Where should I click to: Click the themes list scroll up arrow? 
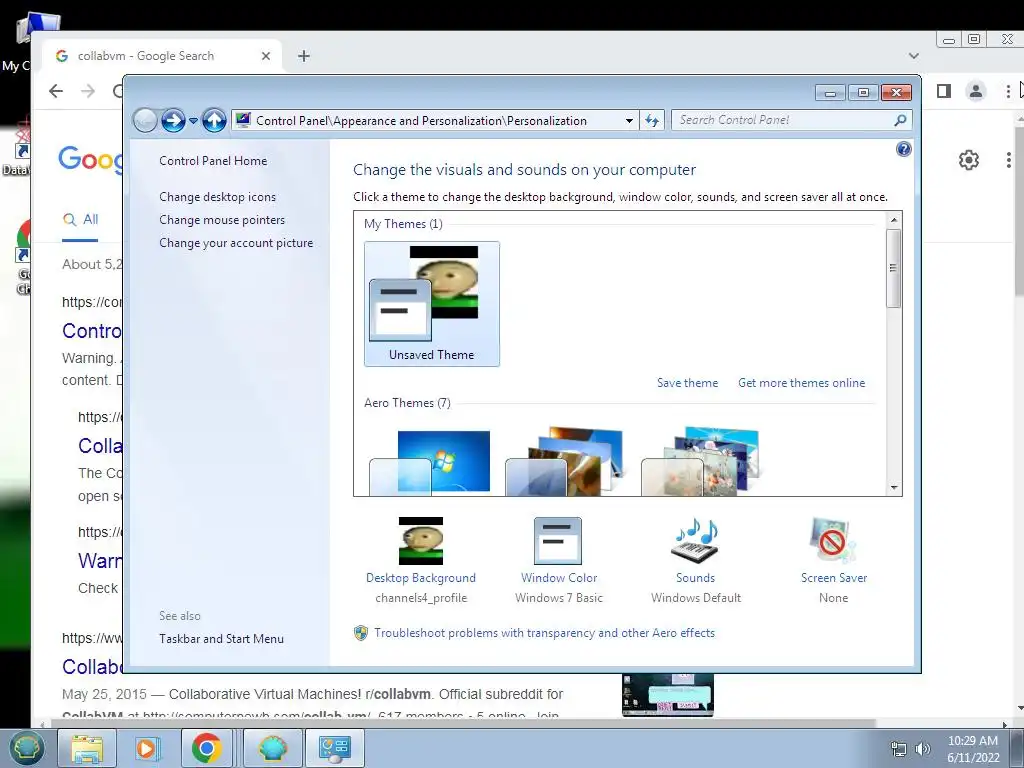tap(894, 220)
